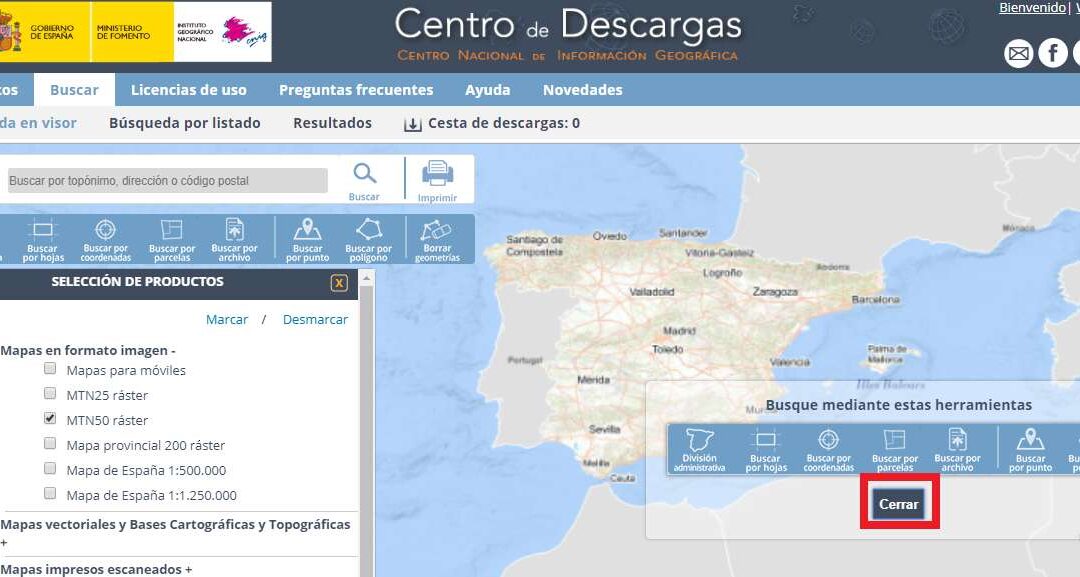Select Buscar por parcelas tool in left toolbar
The image size is (1080, 577).
coord(172,240)
